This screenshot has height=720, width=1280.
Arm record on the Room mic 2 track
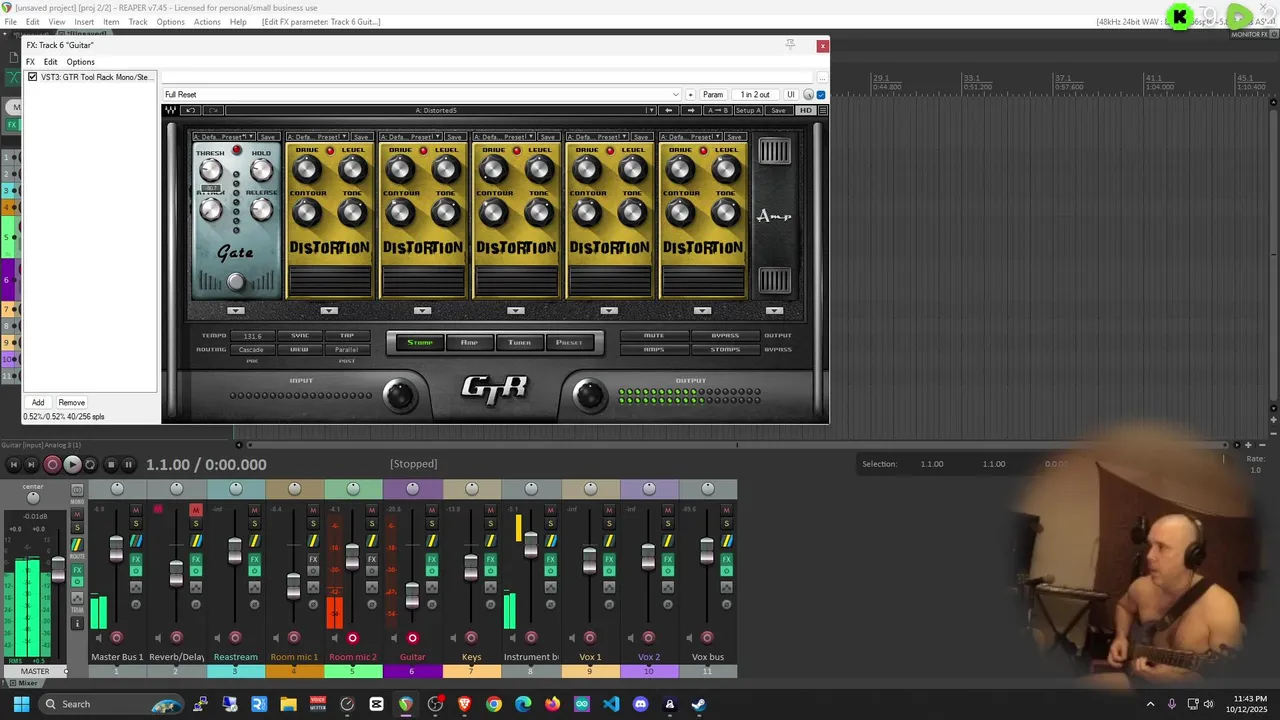352,638
